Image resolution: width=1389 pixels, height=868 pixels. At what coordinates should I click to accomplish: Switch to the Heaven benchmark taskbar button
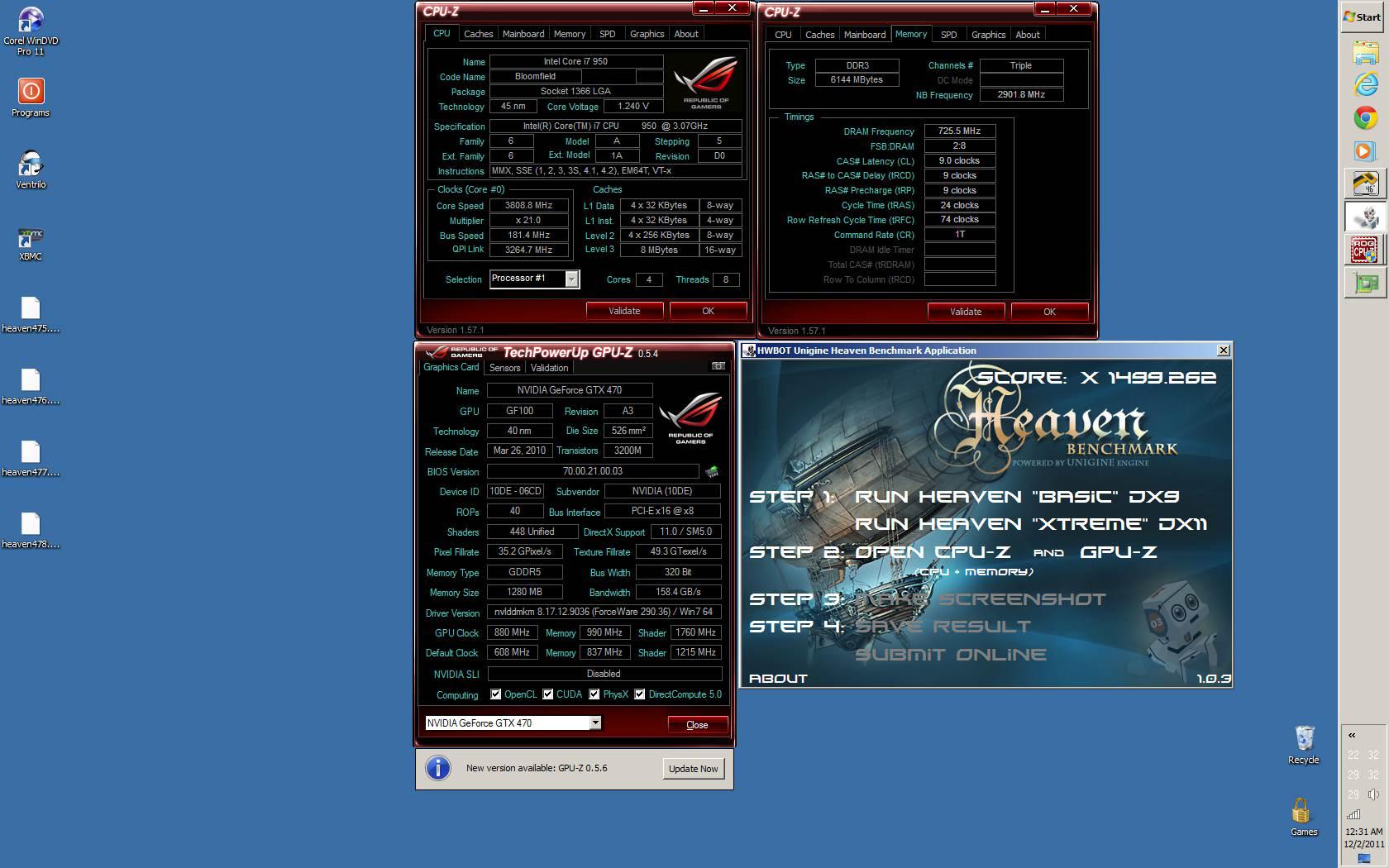1365,217
